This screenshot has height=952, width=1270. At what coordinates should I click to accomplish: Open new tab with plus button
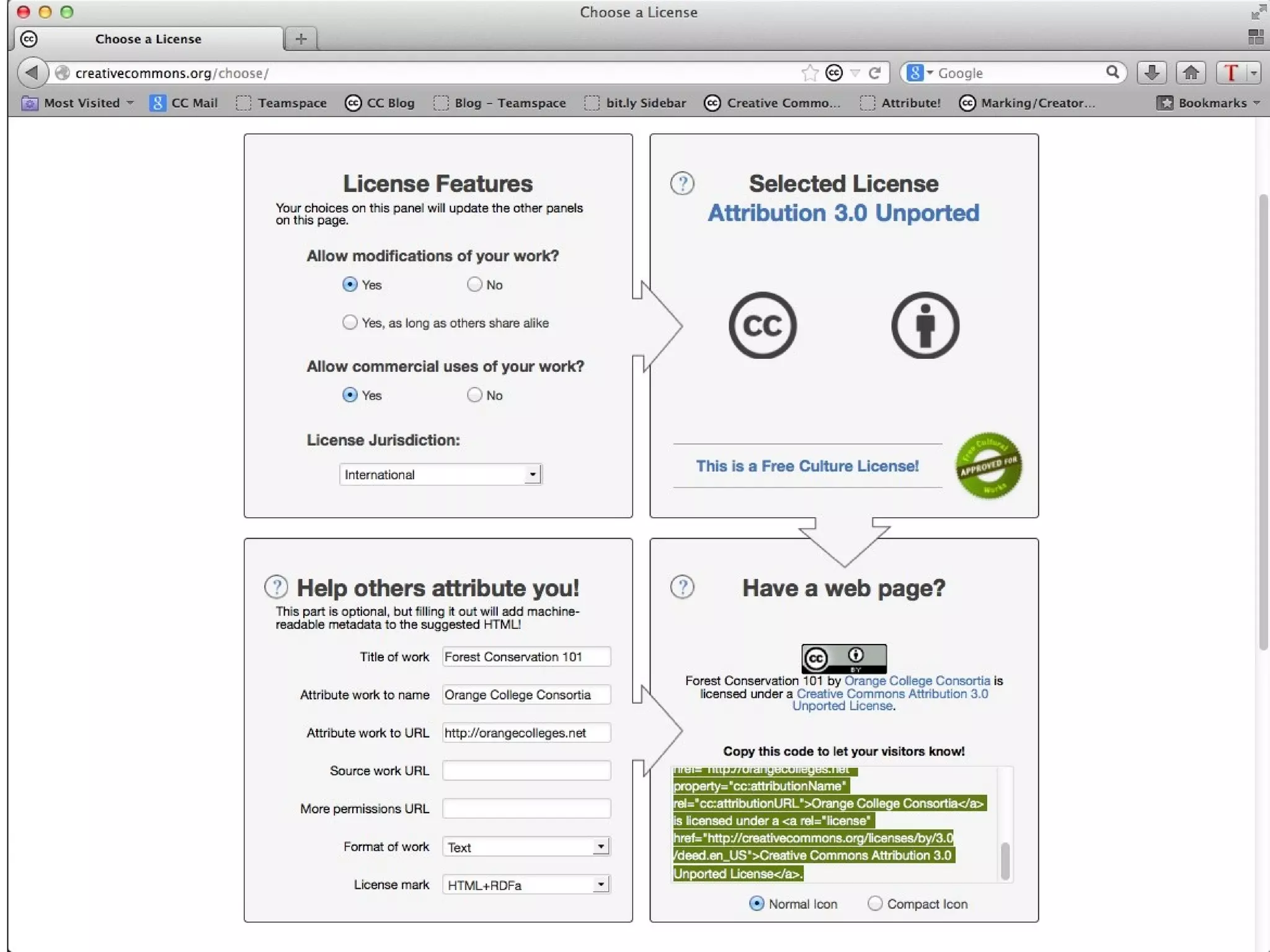(x=301, y=39)
